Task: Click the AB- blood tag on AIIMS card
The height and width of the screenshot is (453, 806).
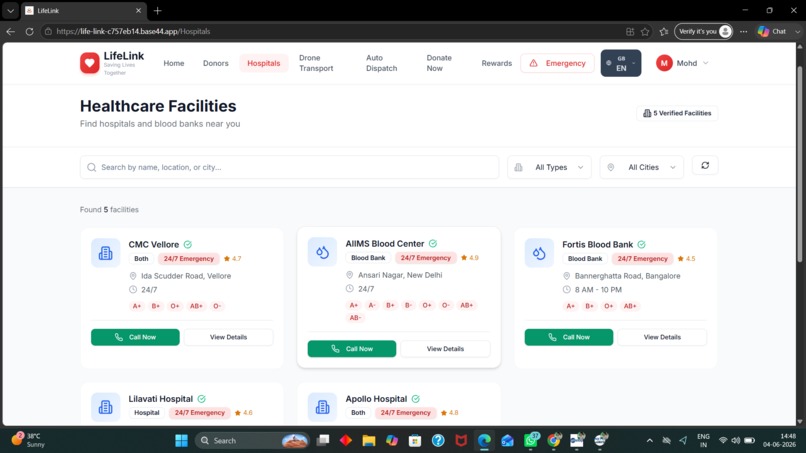Action: pos(355,318)
